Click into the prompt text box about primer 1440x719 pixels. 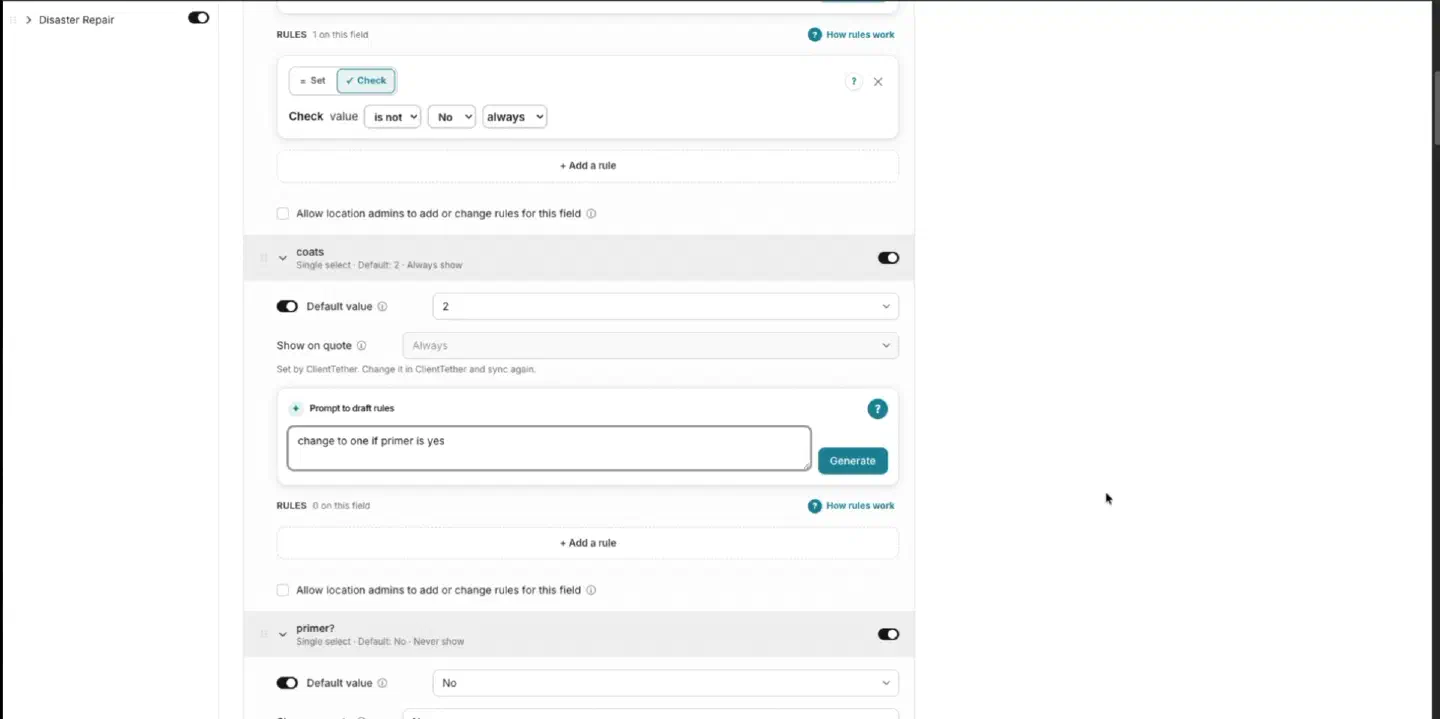[549, 448]
